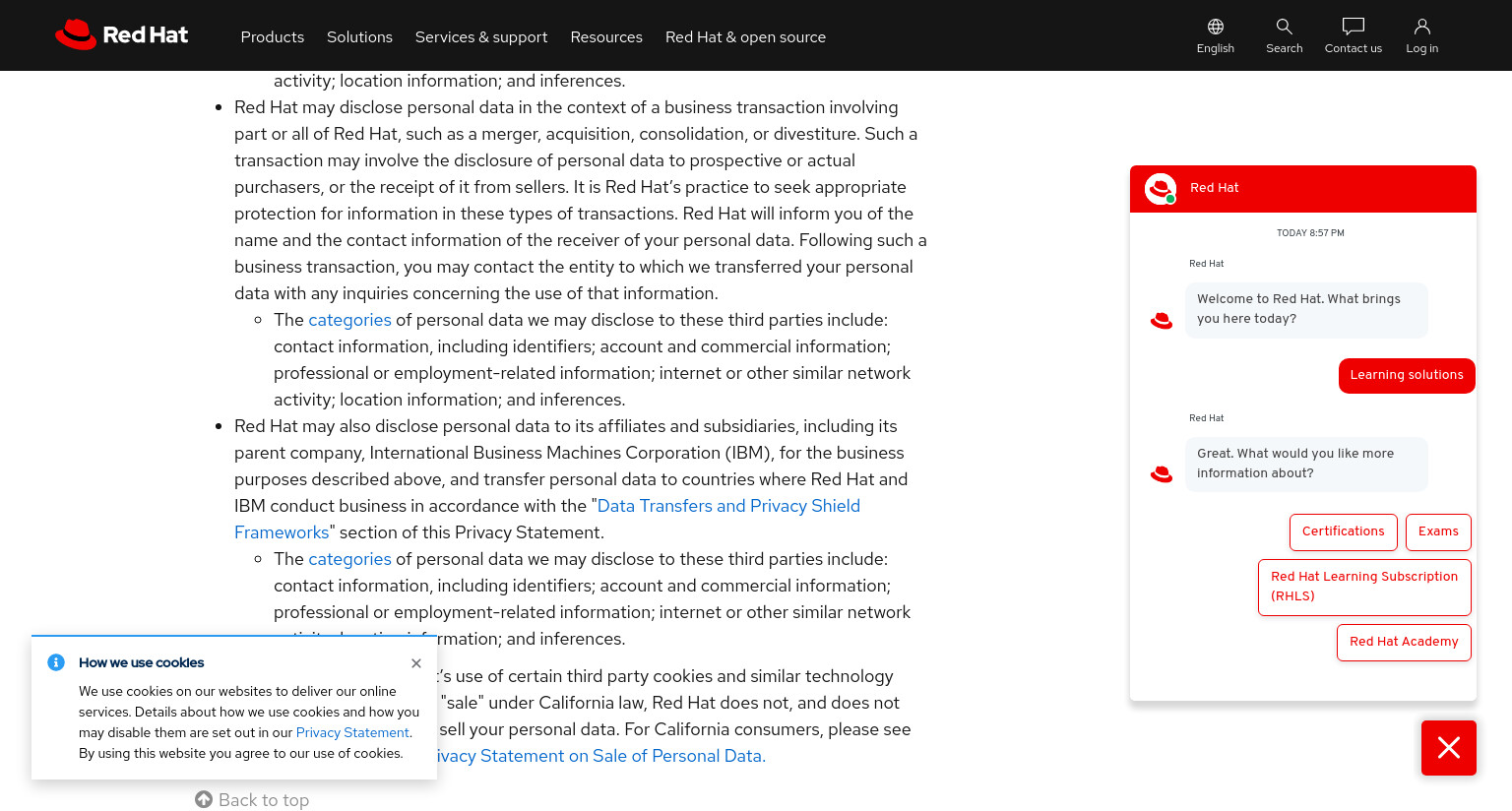
Task: Open the categories link under affiliates paragraph
Action: click(x=349, y=559)
